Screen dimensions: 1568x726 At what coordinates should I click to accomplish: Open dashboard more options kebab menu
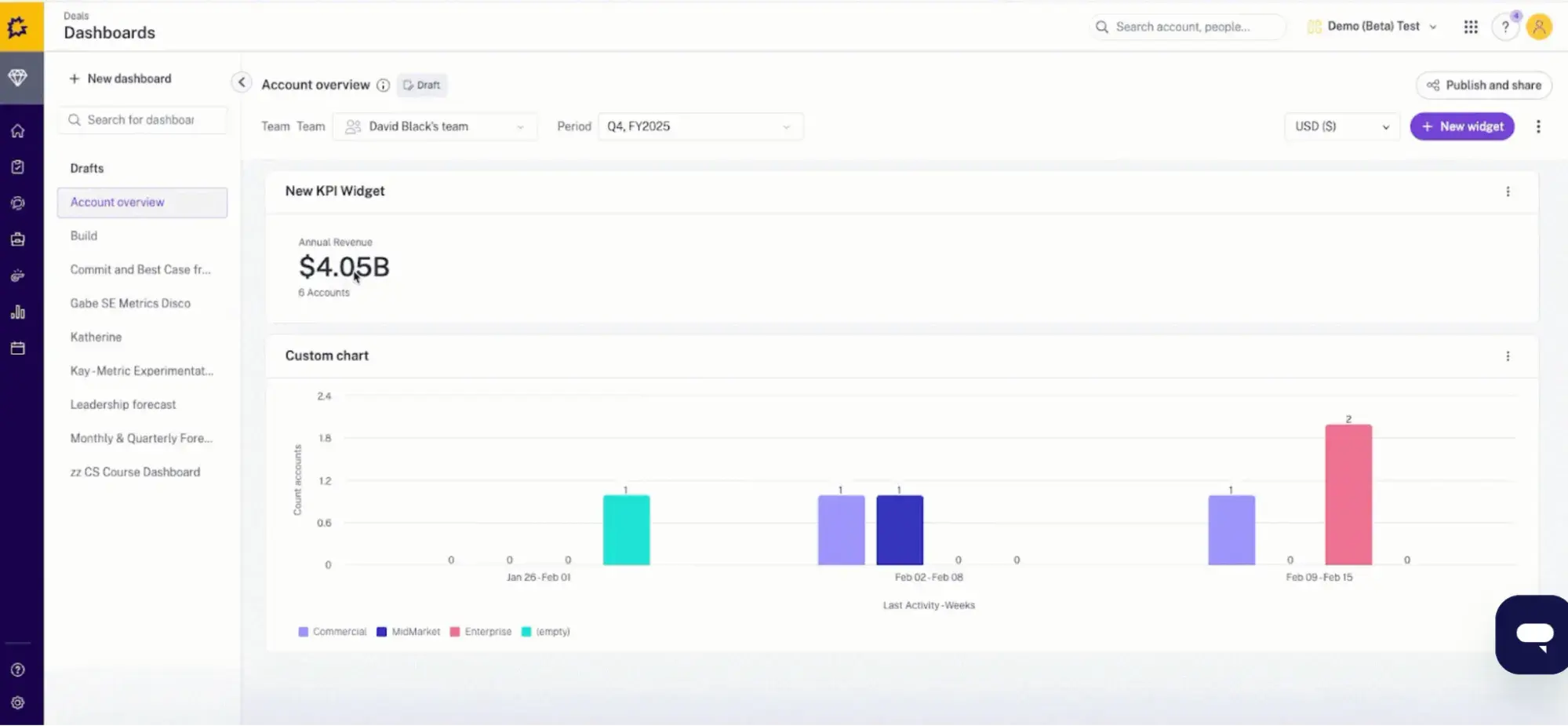click(x=1538, y=126)
